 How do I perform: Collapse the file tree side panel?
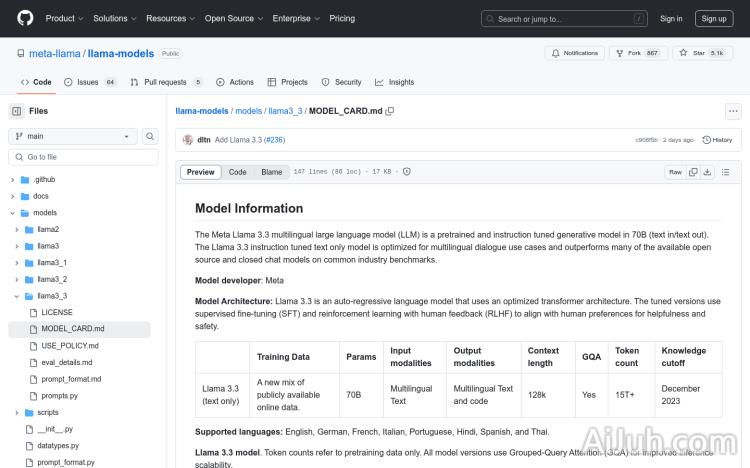[x=17, y=111]
